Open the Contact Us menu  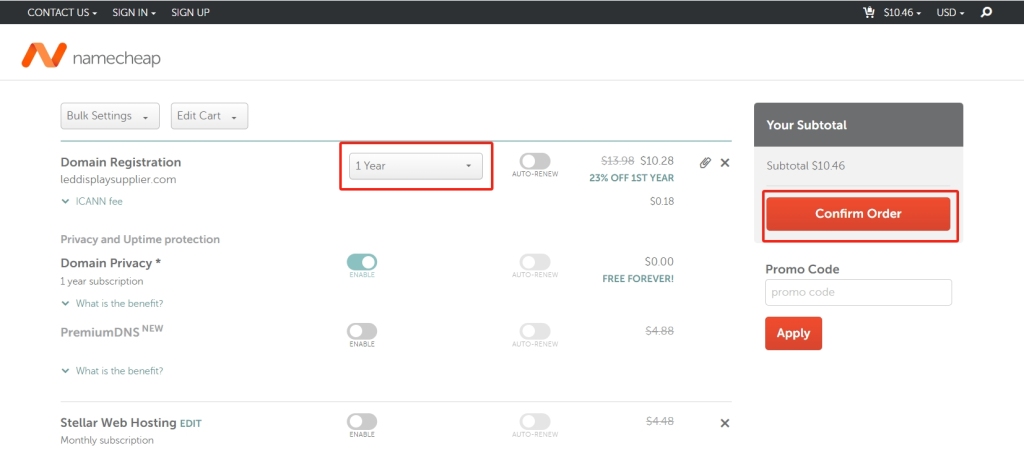[x=62, y=12]
